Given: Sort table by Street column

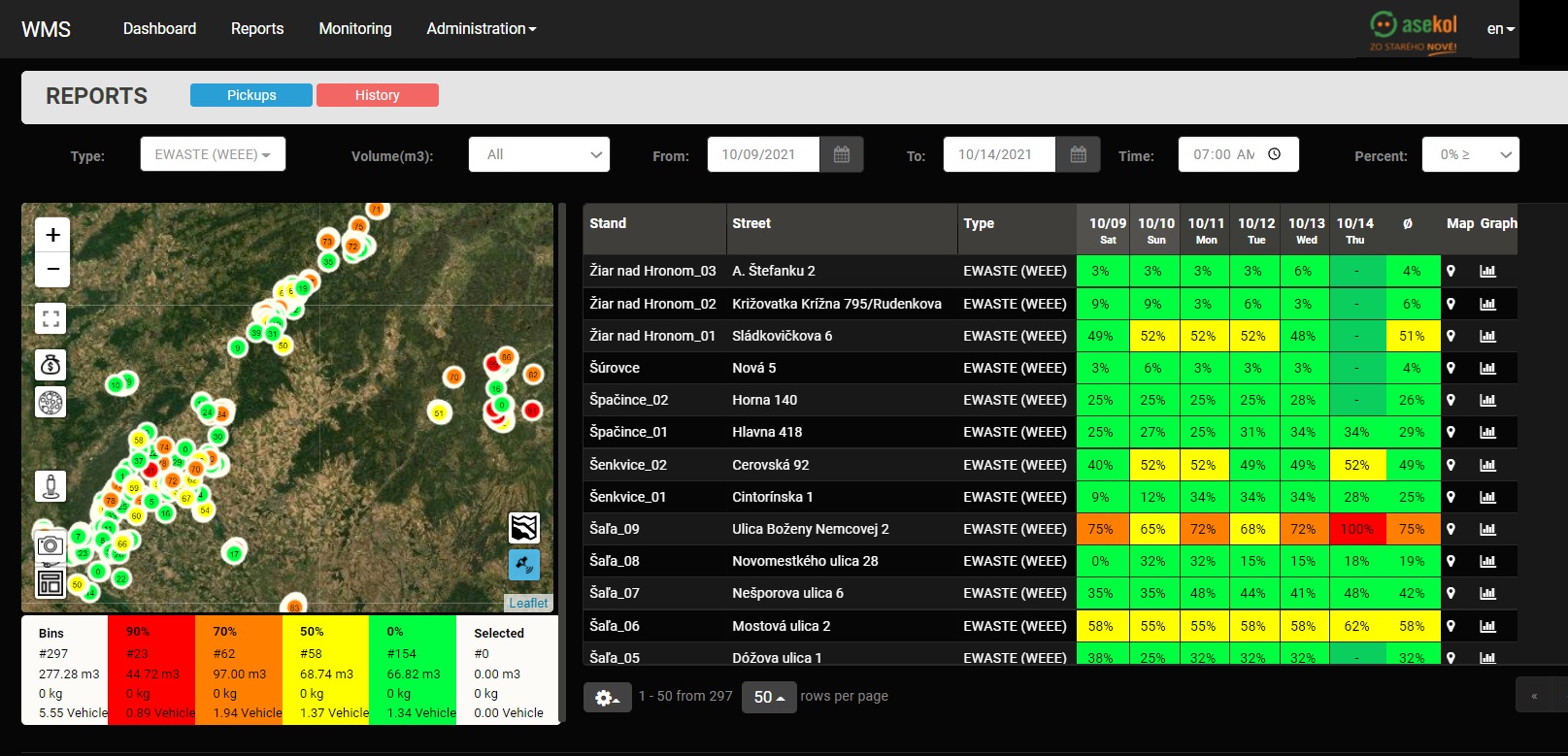Looking at the screenshot, I should (x=842, y=229).
